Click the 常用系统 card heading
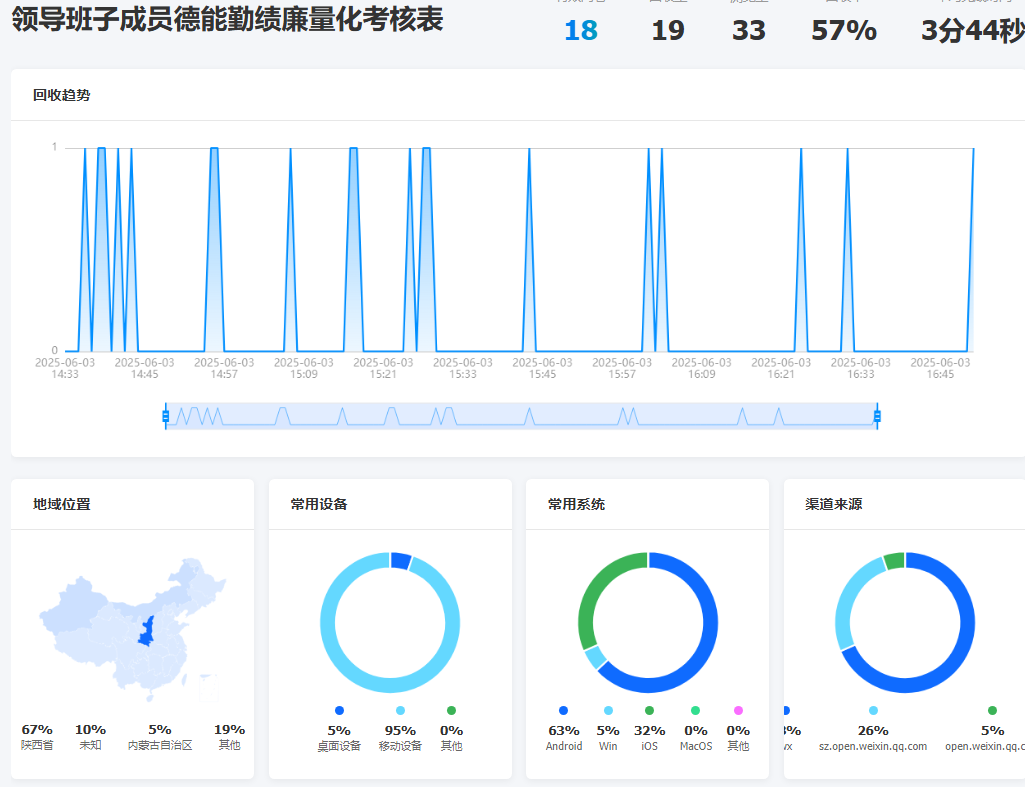Screen dimensions: 1025x787 577,505
